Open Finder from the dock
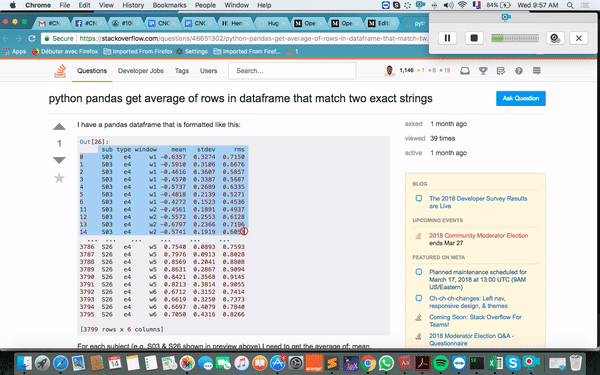The height and width of the screenshot is (375, 600). (x=24, y=363)
